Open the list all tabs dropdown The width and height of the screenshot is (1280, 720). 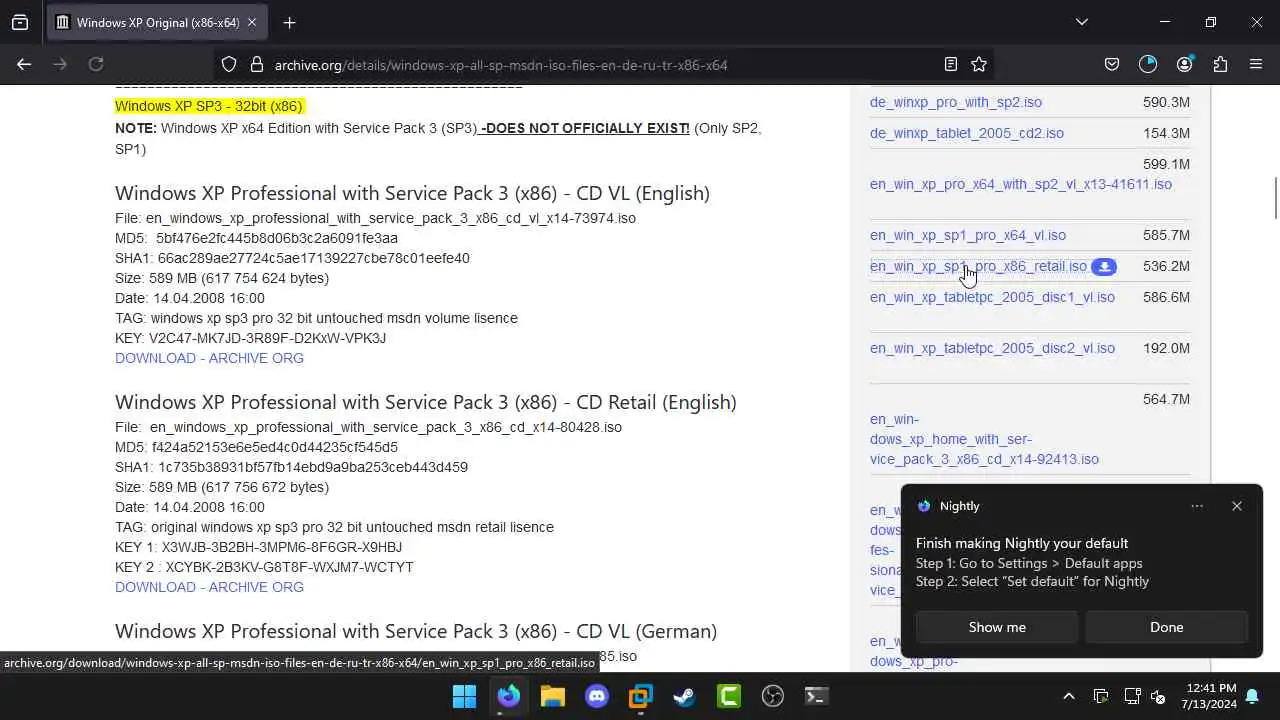[1081, 22]
